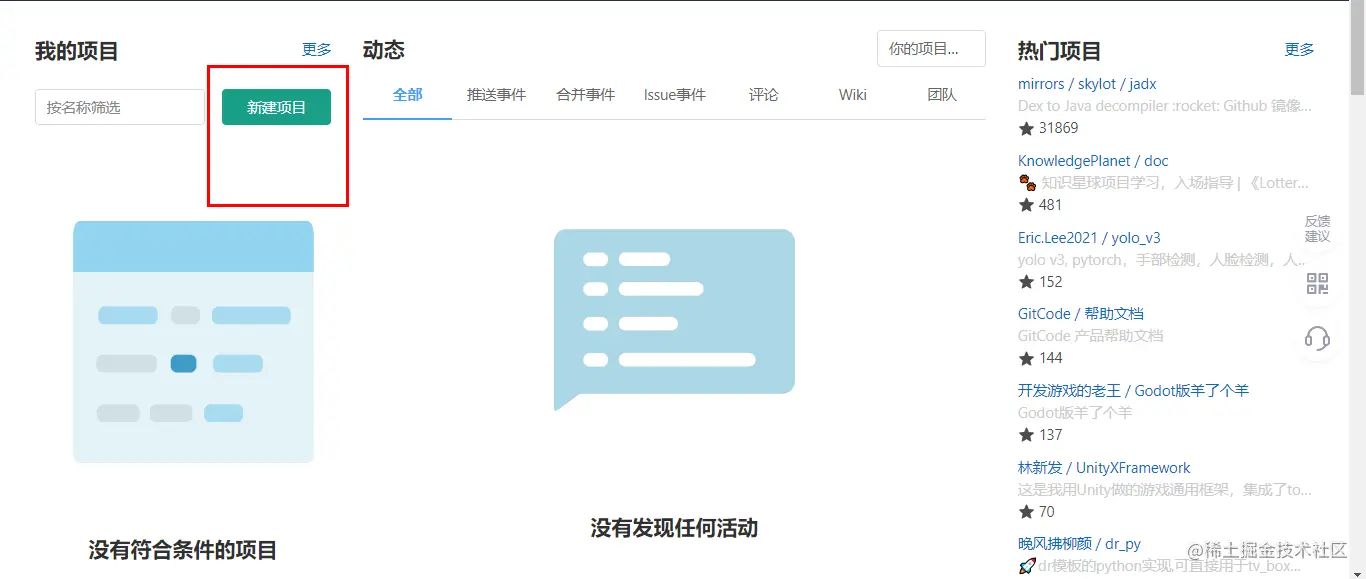This screenshot has height=579, width=1366.
Task: Click the 这是我用Unity做的游戏通用框架 description
Action: click(1165, 490)
